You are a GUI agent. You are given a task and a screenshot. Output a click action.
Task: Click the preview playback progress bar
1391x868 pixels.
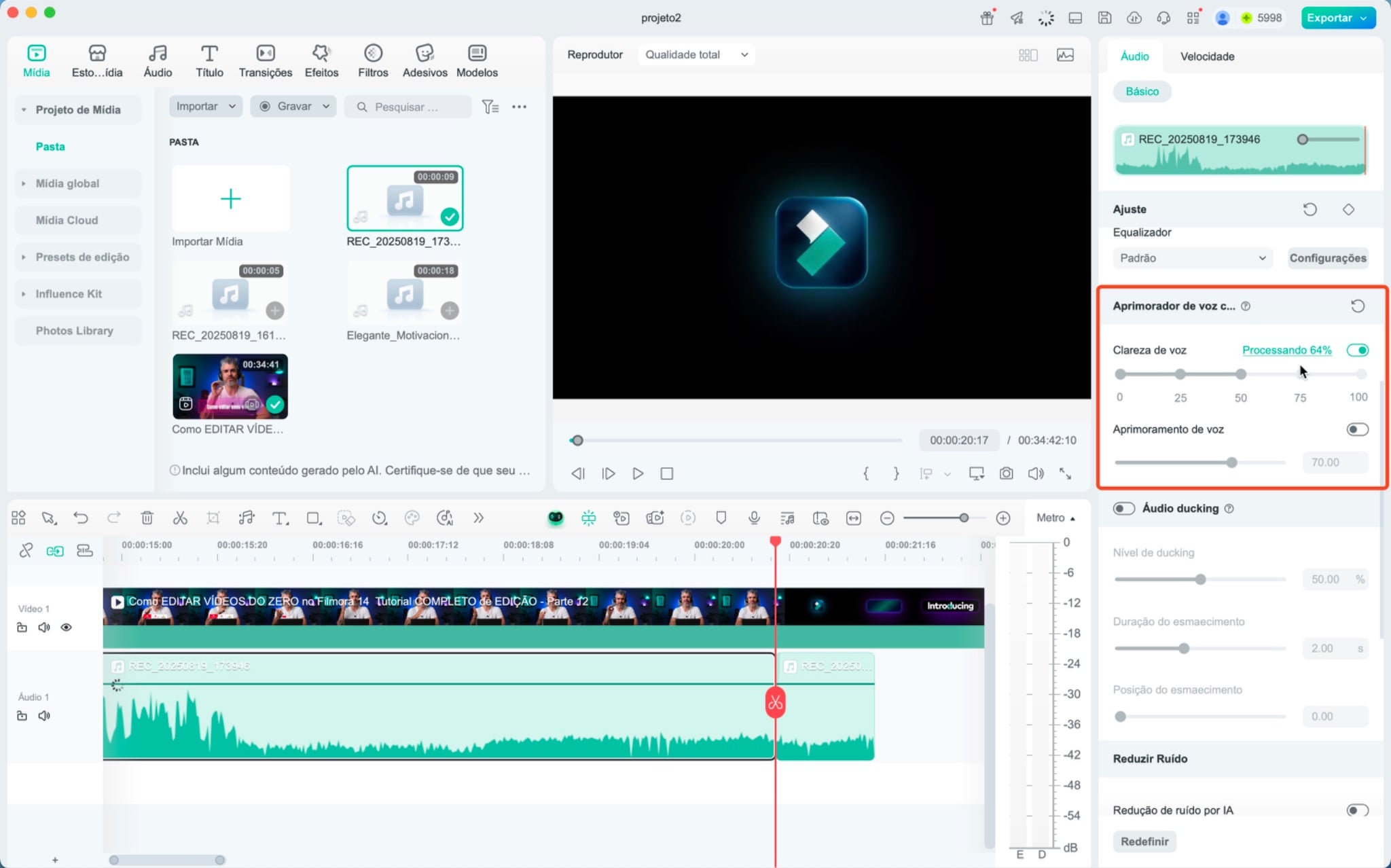[736, 440]
